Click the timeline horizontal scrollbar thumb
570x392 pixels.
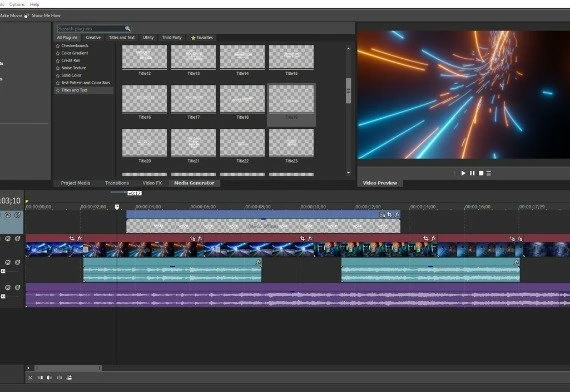68,368
